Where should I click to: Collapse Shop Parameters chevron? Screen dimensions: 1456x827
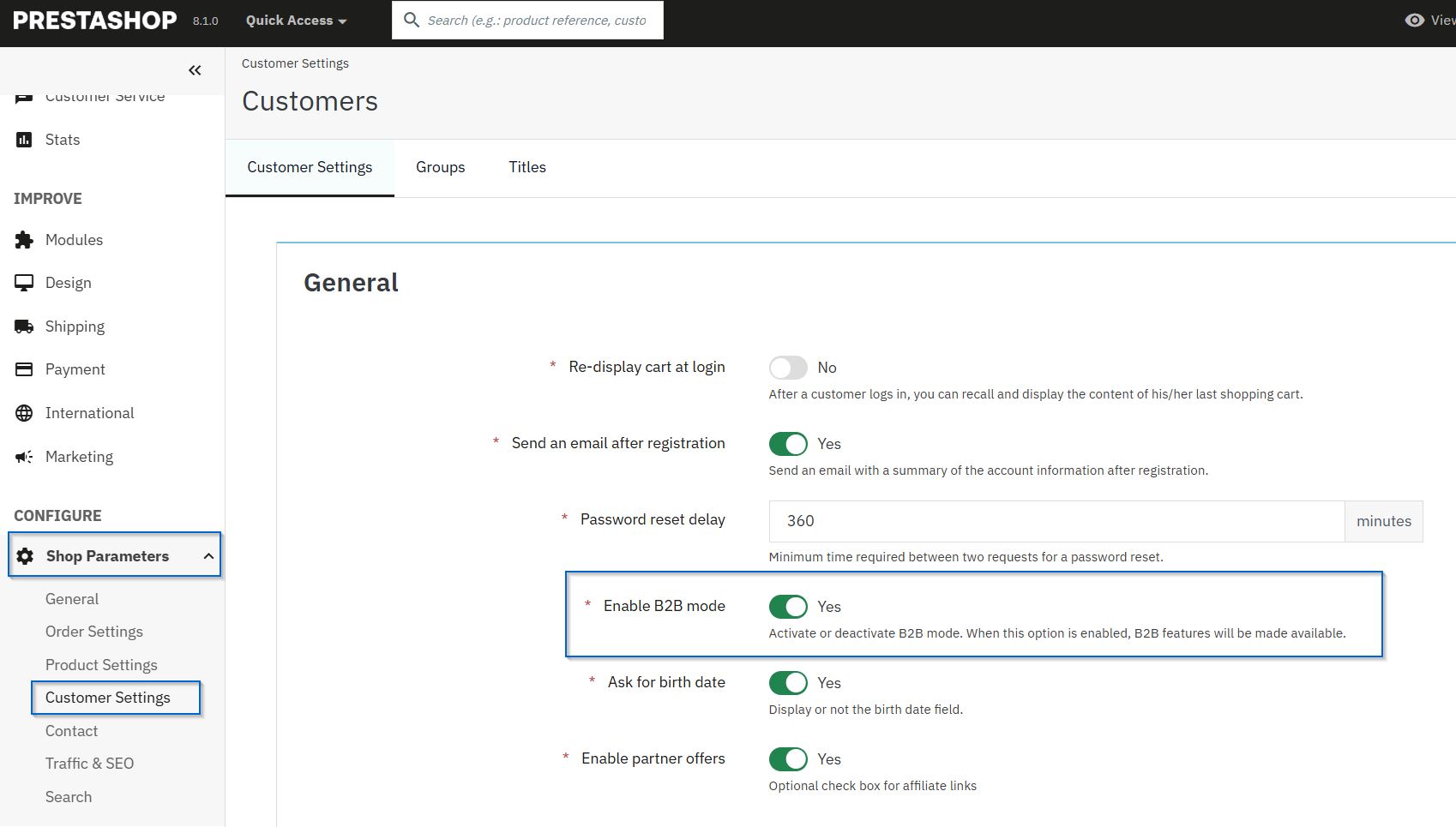(x=208, y=556)
